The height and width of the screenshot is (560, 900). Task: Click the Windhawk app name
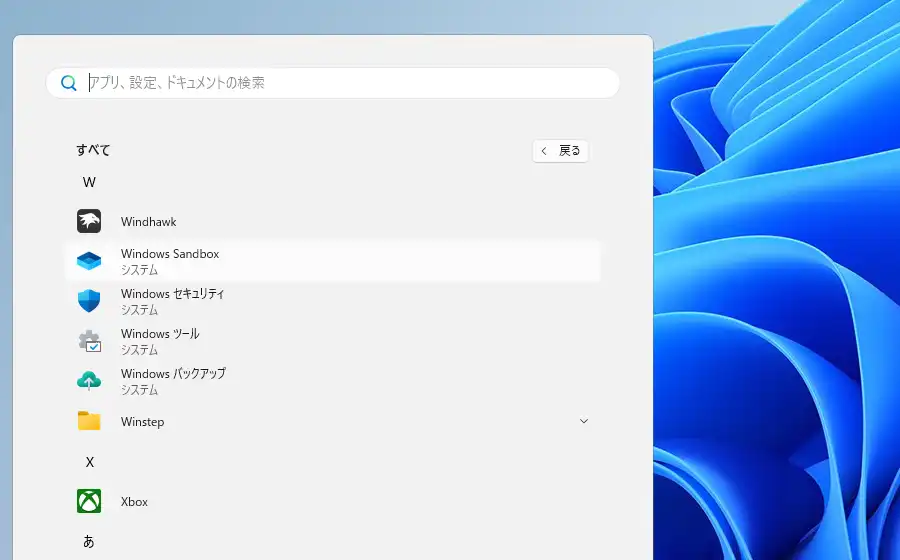[x=149, y=221]
